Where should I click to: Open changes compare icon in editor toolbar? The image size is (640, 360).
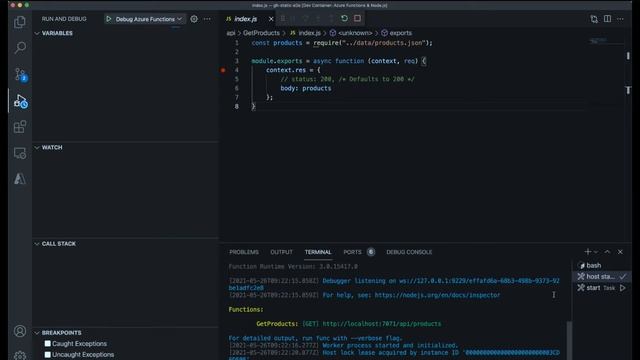[x=594, y=19]
